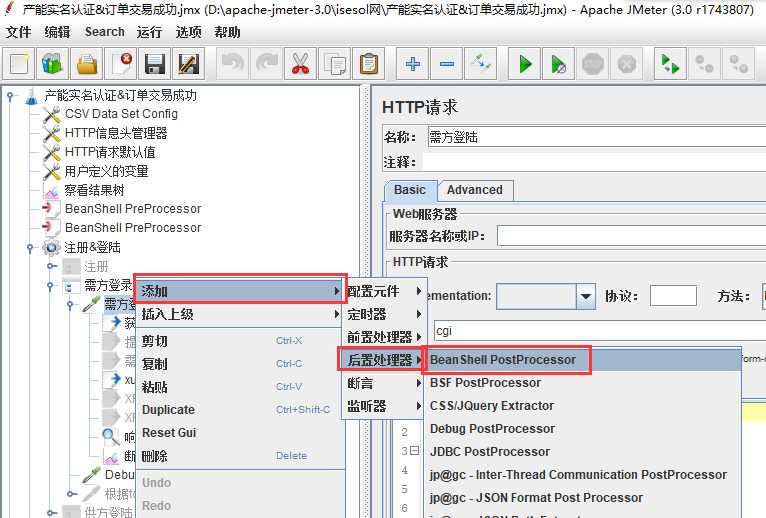Collapse all nodes with minus icon
Viewport: 766px width, 518px height.
point(447,64)
